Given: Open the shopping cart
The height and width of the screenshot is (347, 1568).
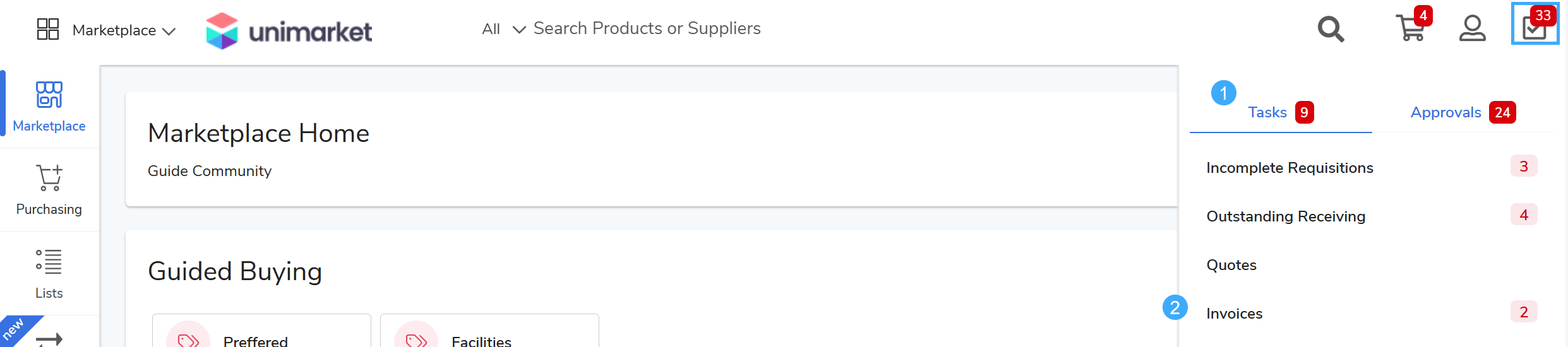Looking at the screenshot, I should tap(1411, 28).
